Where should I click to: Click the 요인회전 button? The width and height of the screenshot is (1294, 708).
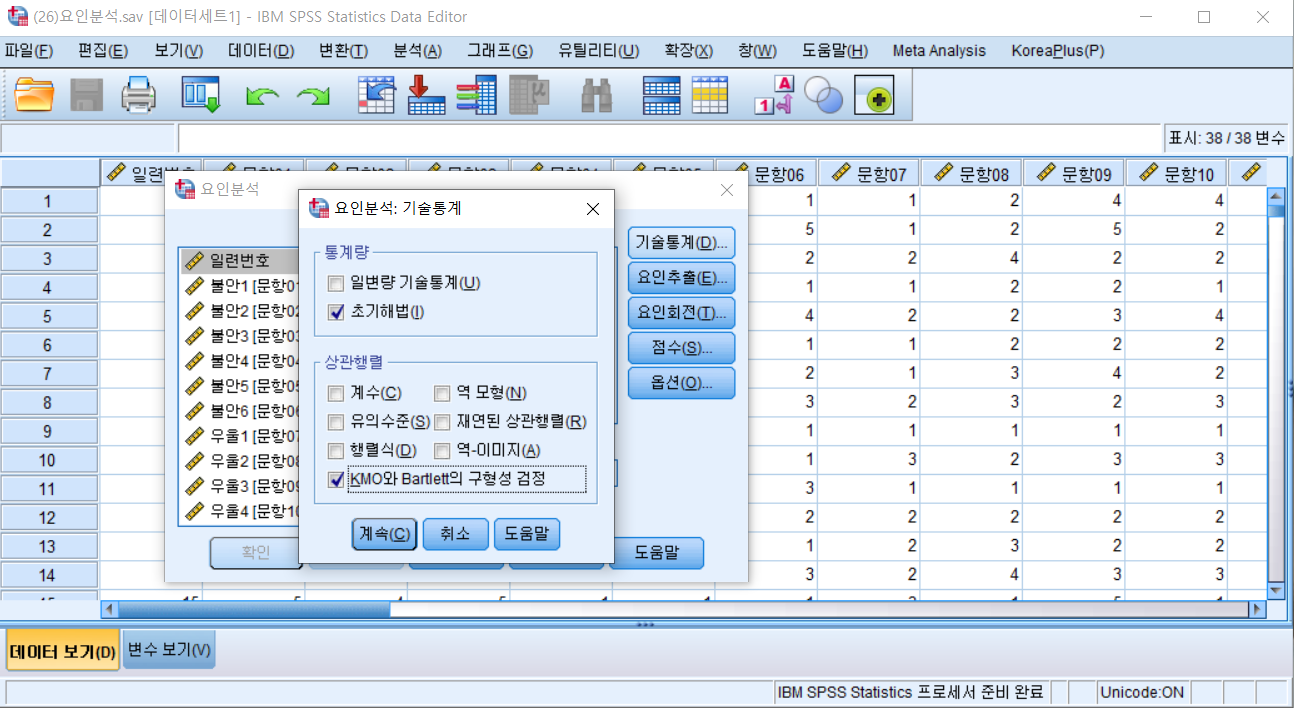[x=682, y=313]
